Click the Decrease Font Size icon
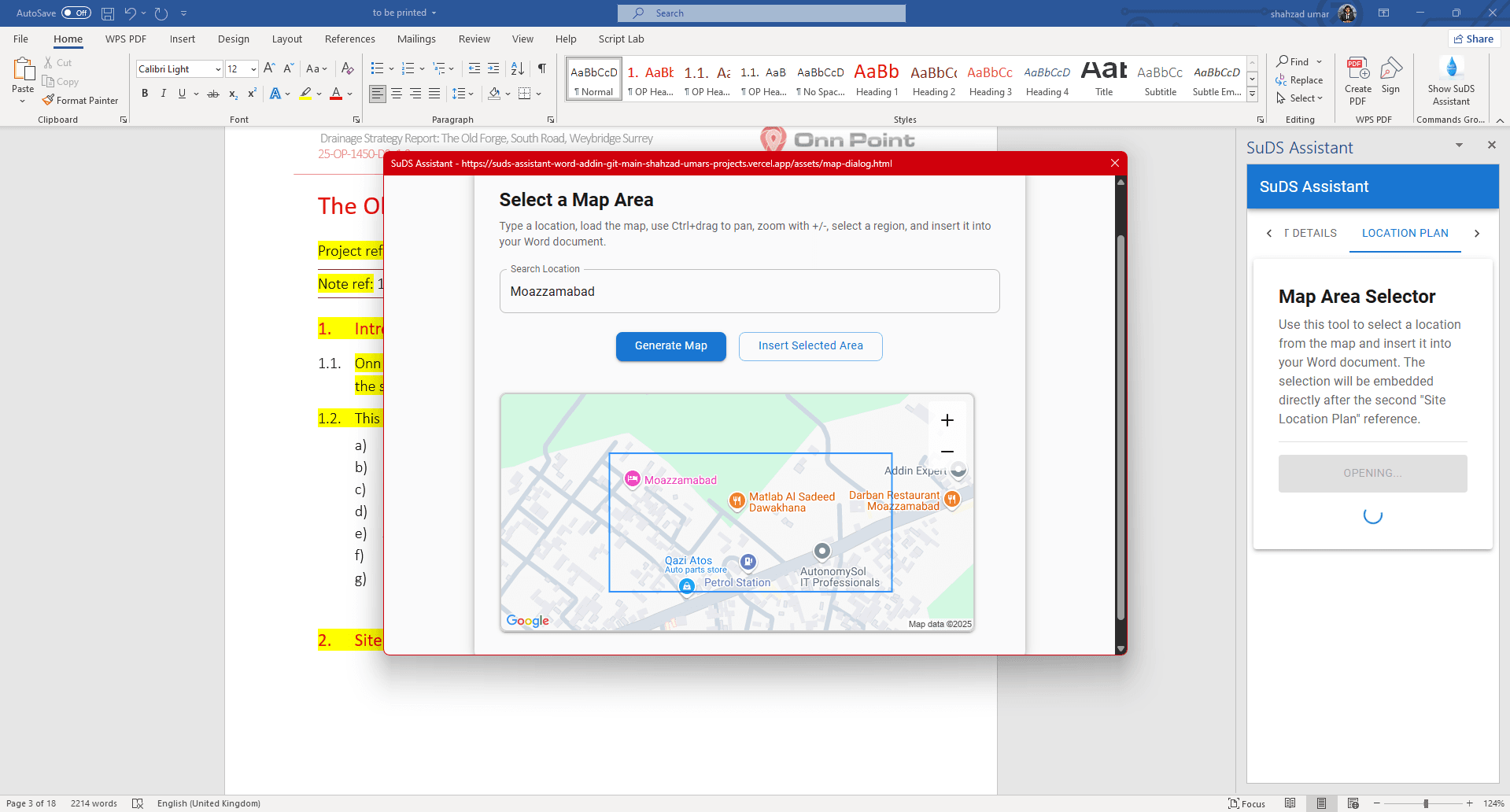This screenshot has height=812, width=1510. pos(288,68)
